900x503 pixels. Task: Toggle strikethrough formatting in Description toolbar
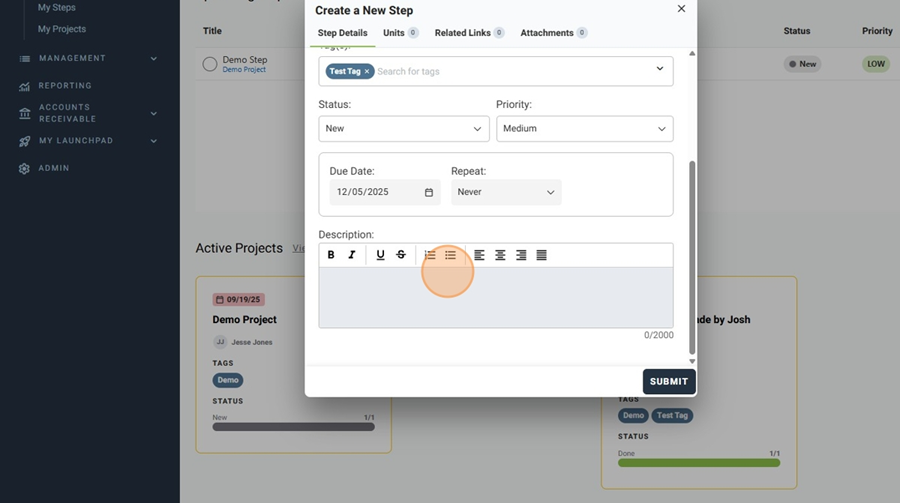[401, 255]
